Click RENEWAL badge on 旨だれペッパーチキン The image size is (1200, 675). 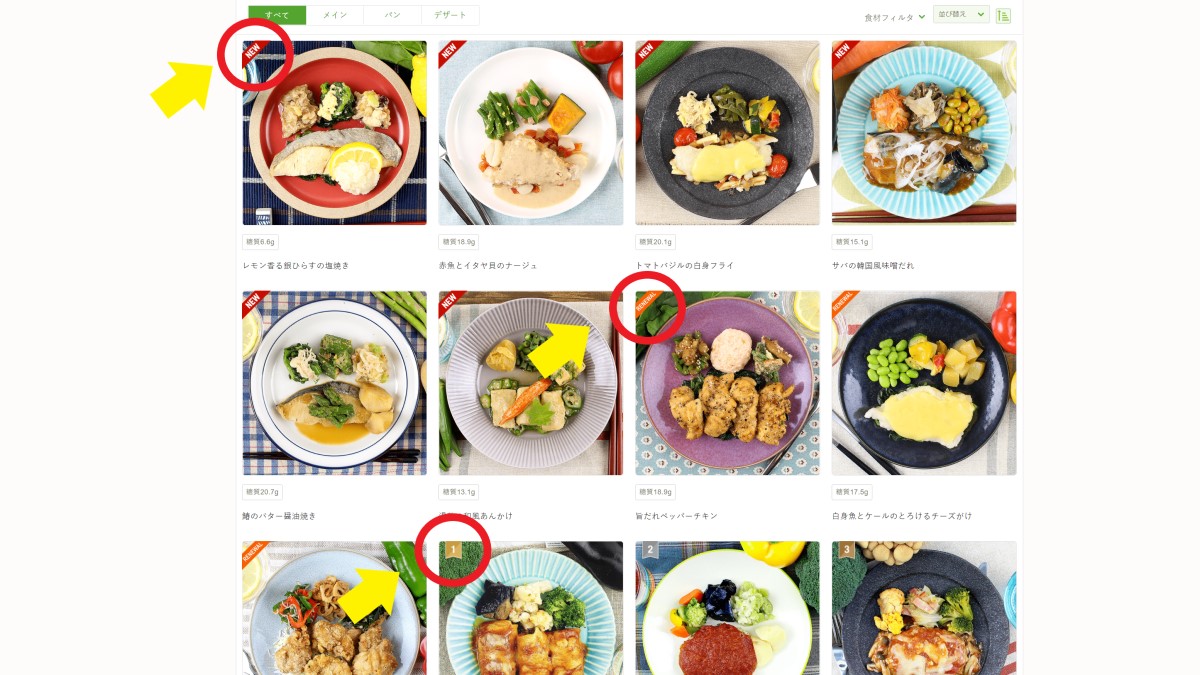click(648, 303)
